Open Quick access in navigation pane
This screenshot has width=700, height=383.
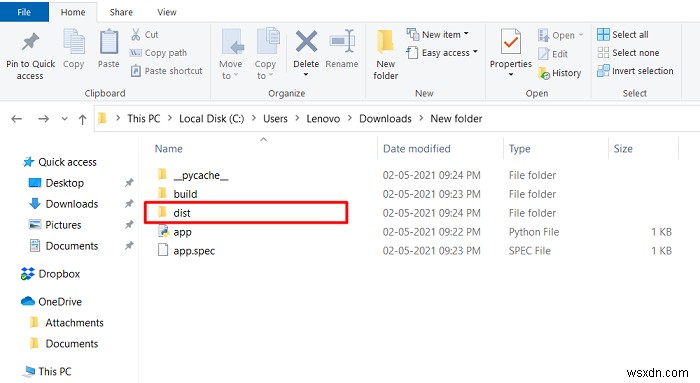coord(67,162)
